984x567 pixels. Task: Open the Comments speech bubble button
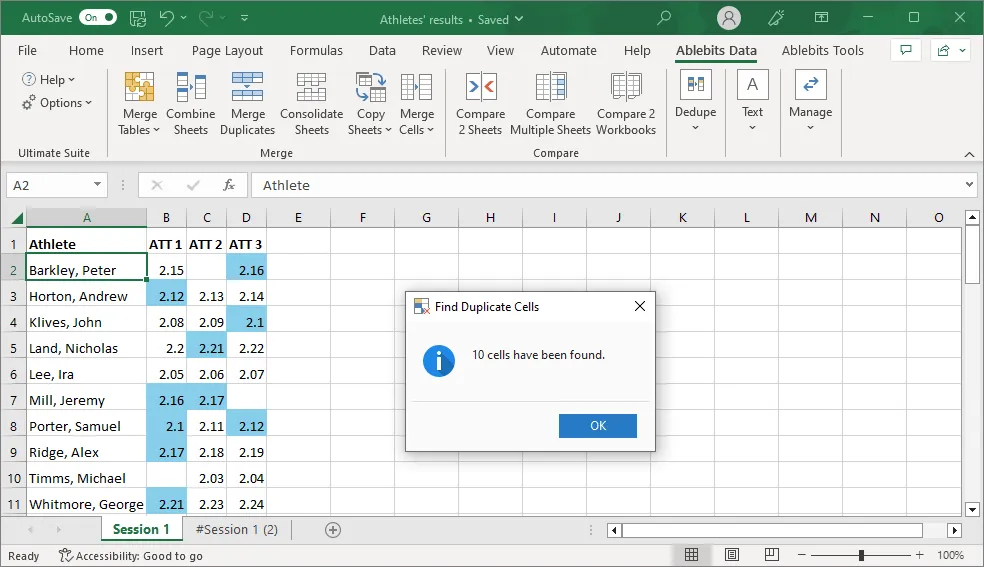(x=906, y=50)
